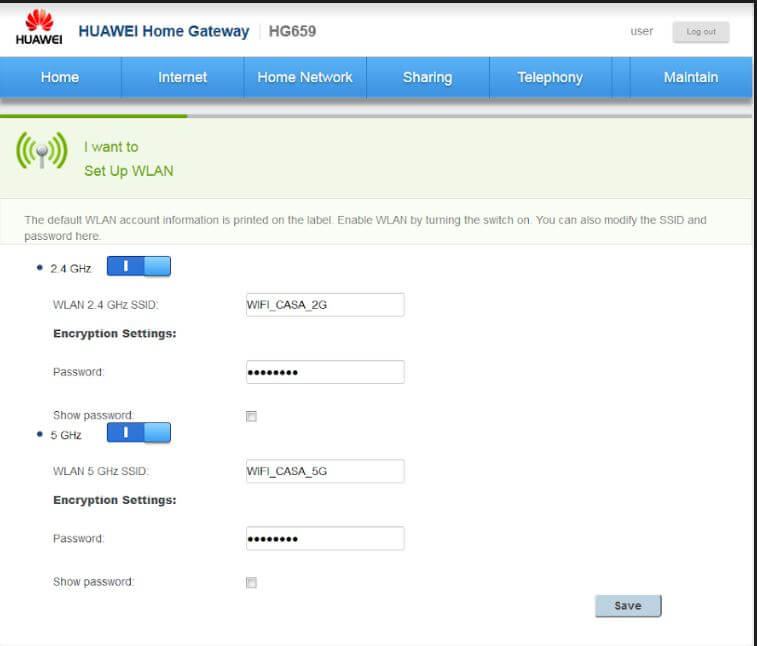Go to the Home Network tab
This screenshot has height=646, width=757.
click(305, 77)
